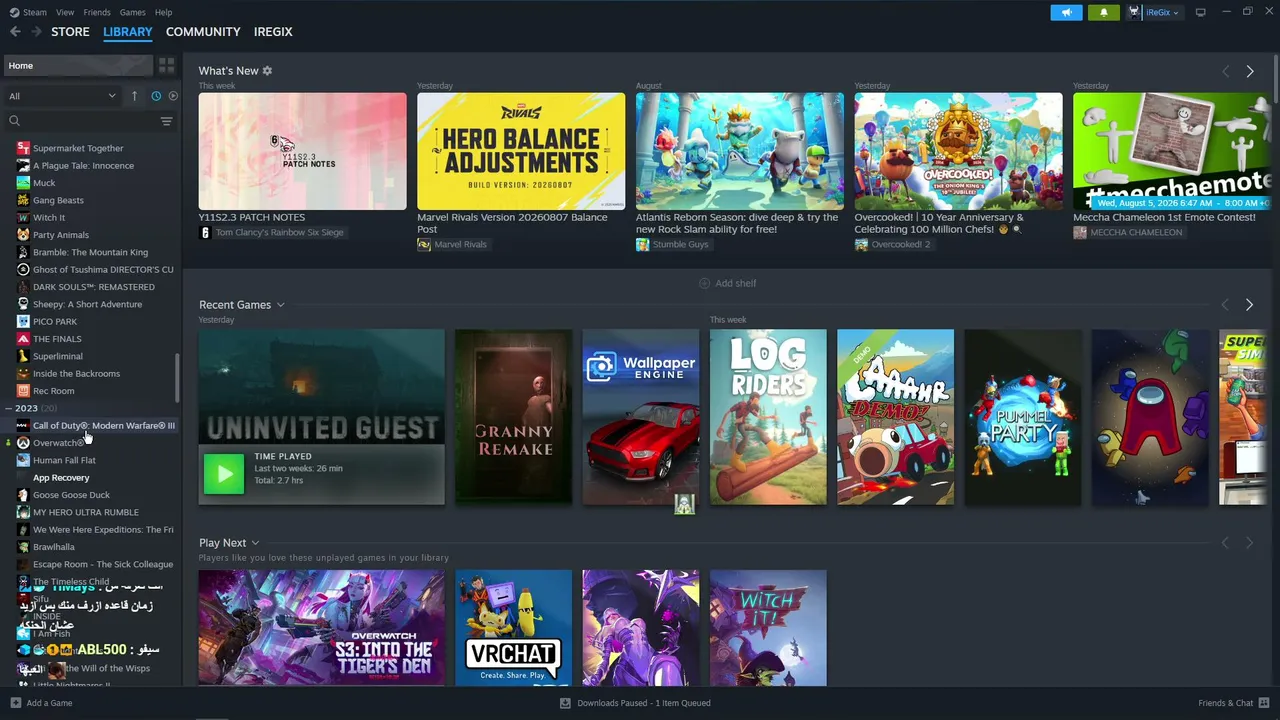The height and width of the screenshot is (720, 1280).
Task: Play Uninvited Guest with green play button
Action: (224, 474)
